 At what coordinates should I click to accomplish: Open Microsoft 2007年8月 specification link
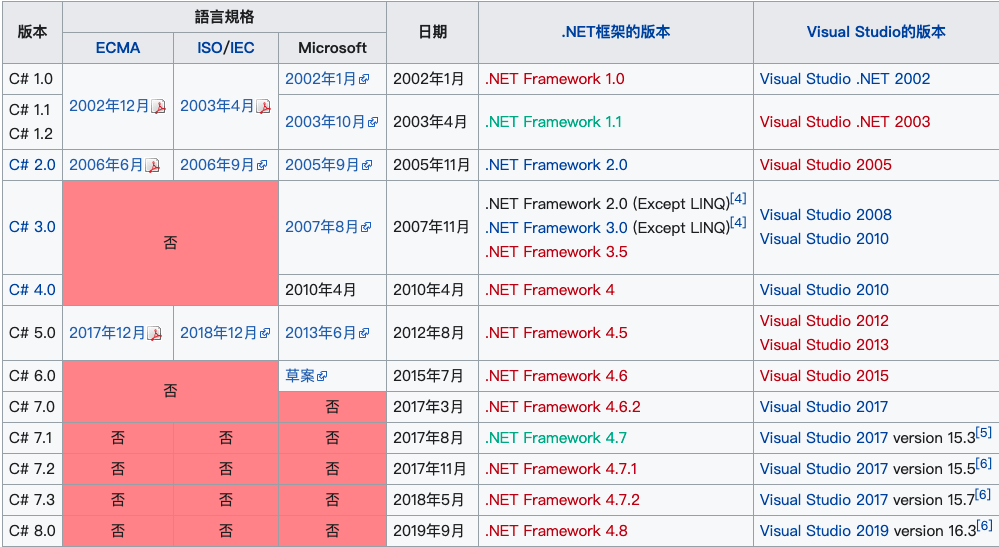click(322, 227)
